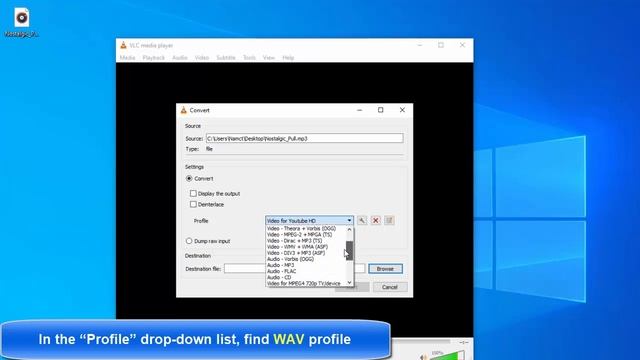This screenshot has height=360, width=640.
Task: Open the wrench edit profile icon
Action: [362, 220]
